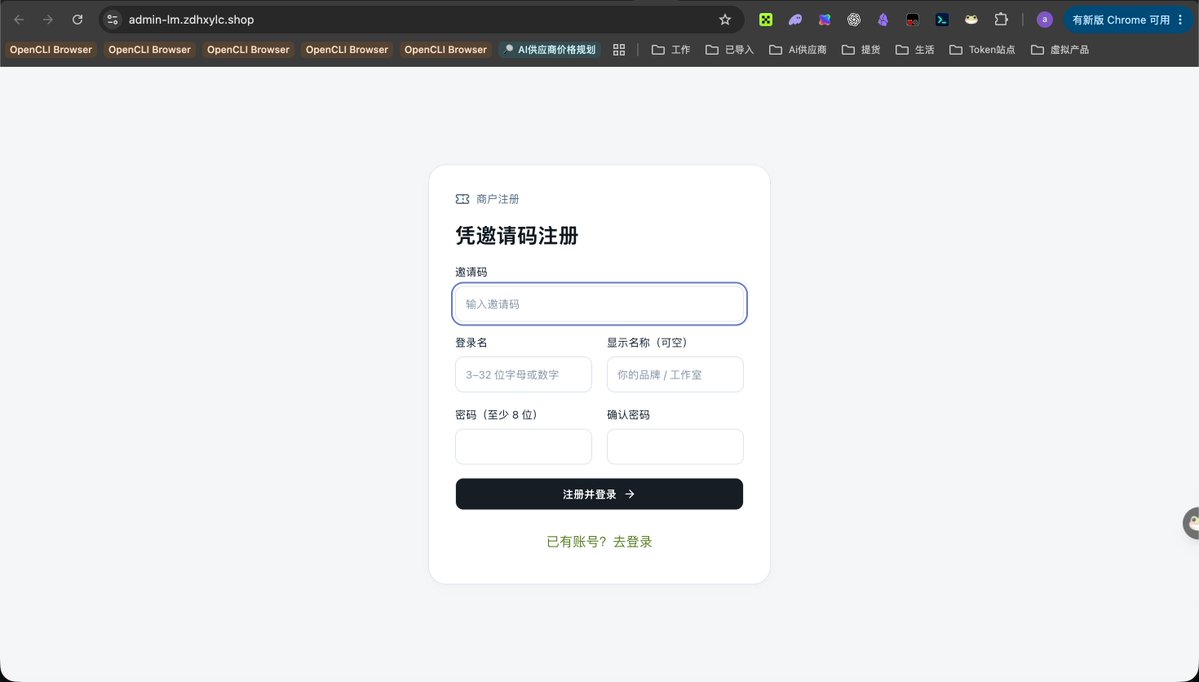
Task: Open the 提货 bookmark folder
Action: click(861, 50)
